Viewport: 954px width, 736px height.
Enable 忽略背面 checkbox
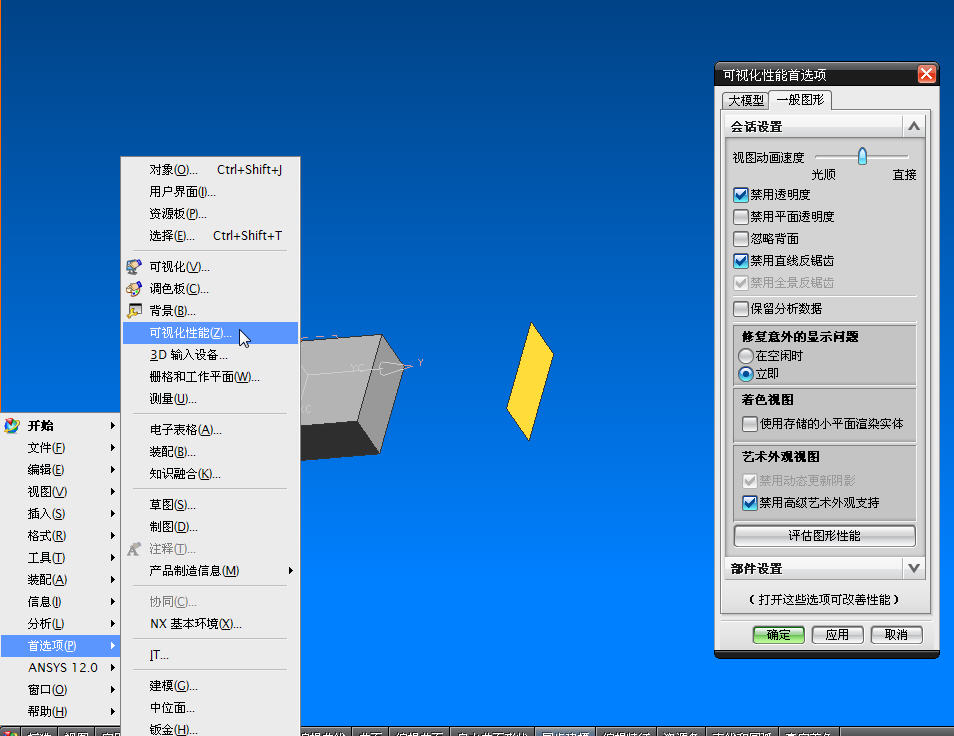[x=740, y=238]
